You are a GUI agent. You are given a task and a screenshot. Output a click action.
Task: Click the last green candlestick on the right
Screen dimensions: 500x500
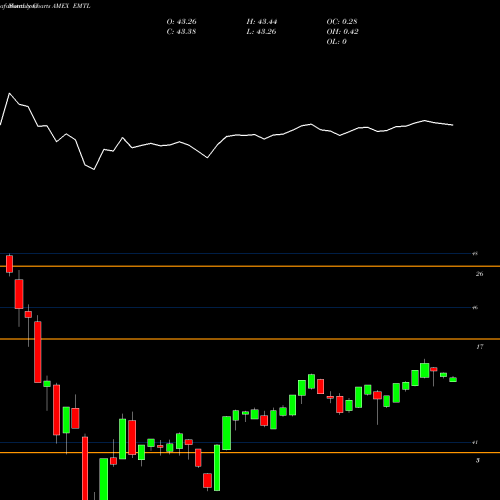pyautogui.click(x=453, y=379)
